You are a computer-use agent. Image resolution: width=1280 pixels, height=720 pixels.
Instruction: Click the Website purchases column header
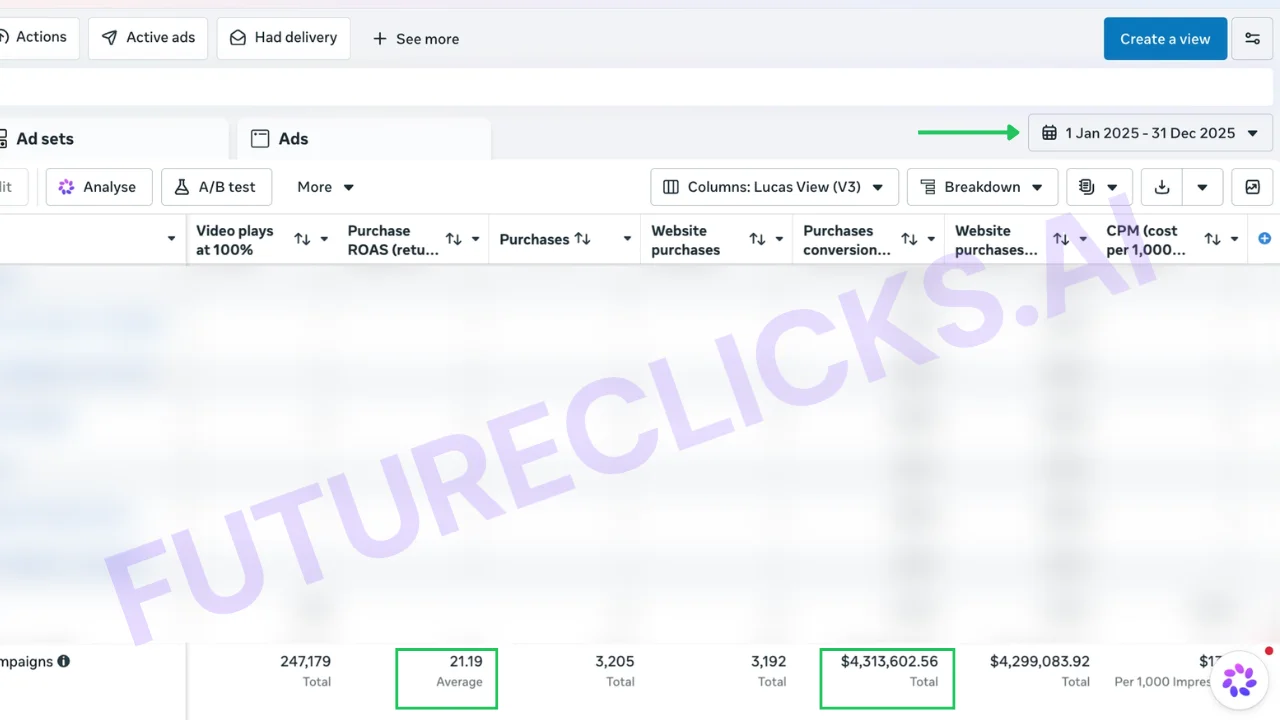click(x=686, y=240)
